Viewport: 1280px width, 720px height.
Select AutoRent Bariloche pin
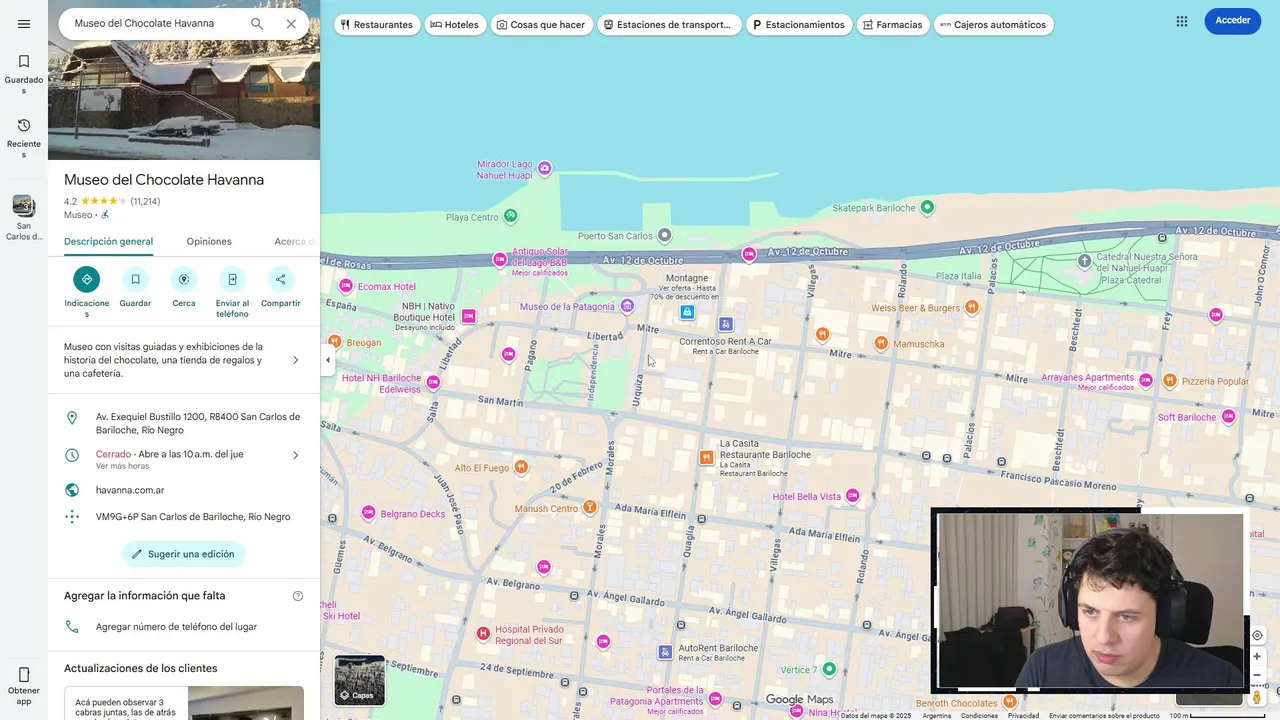click(x=666, y=652)
